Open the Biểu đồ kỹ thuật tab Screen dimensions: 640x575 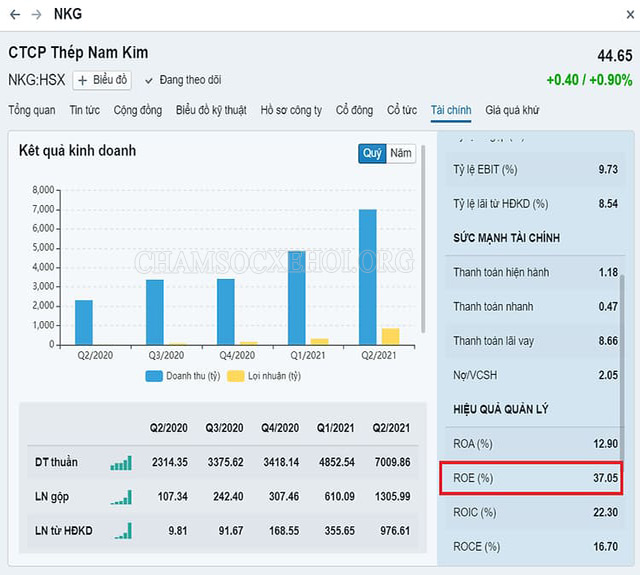pos(211,110)
